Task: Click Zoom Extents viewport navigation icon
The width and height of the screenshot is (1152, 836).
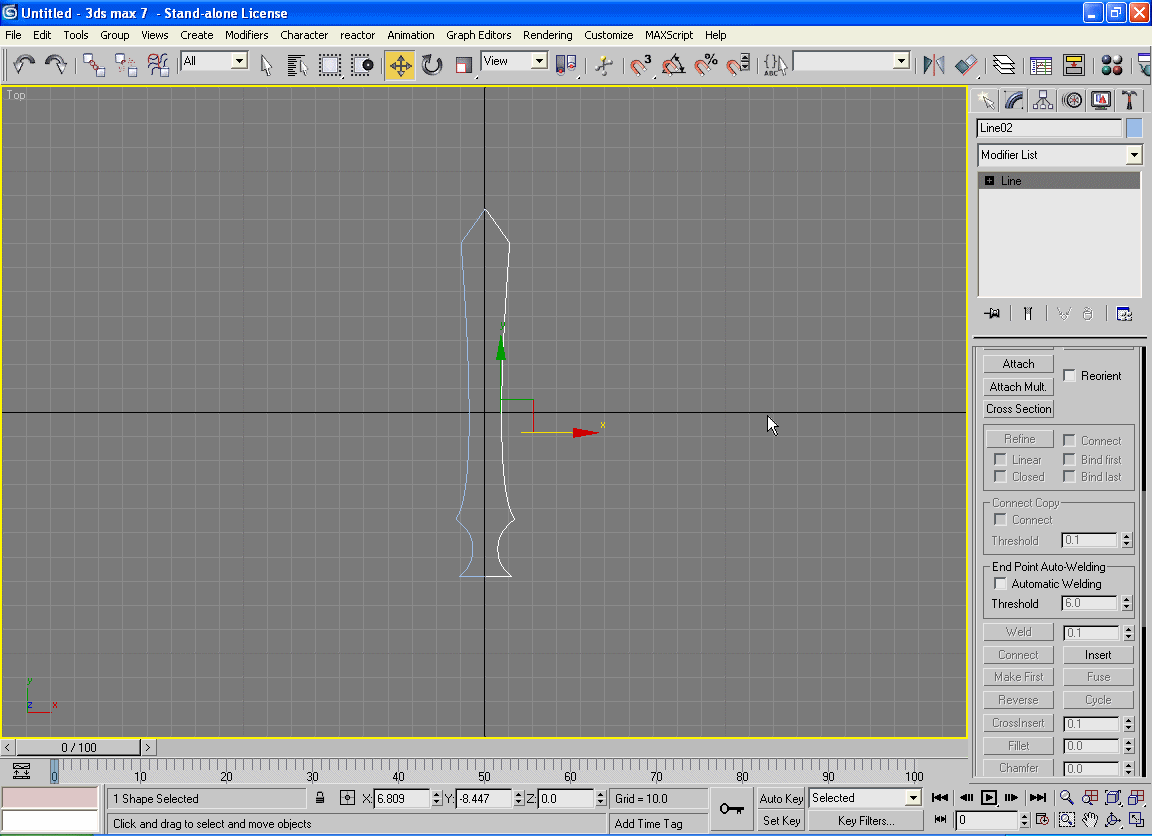Action: click(1113, 798)
